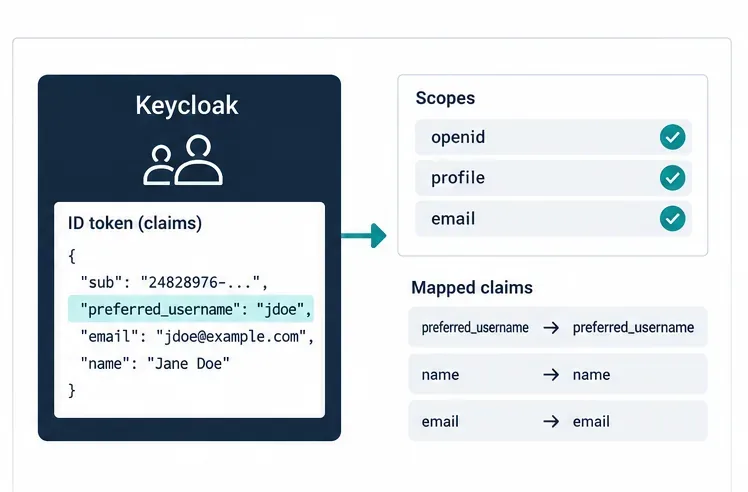Image resolution: width=748 pixels, height=492 pixels.
Task: Click target preferred_username in mapped claims
Action: 634,328
